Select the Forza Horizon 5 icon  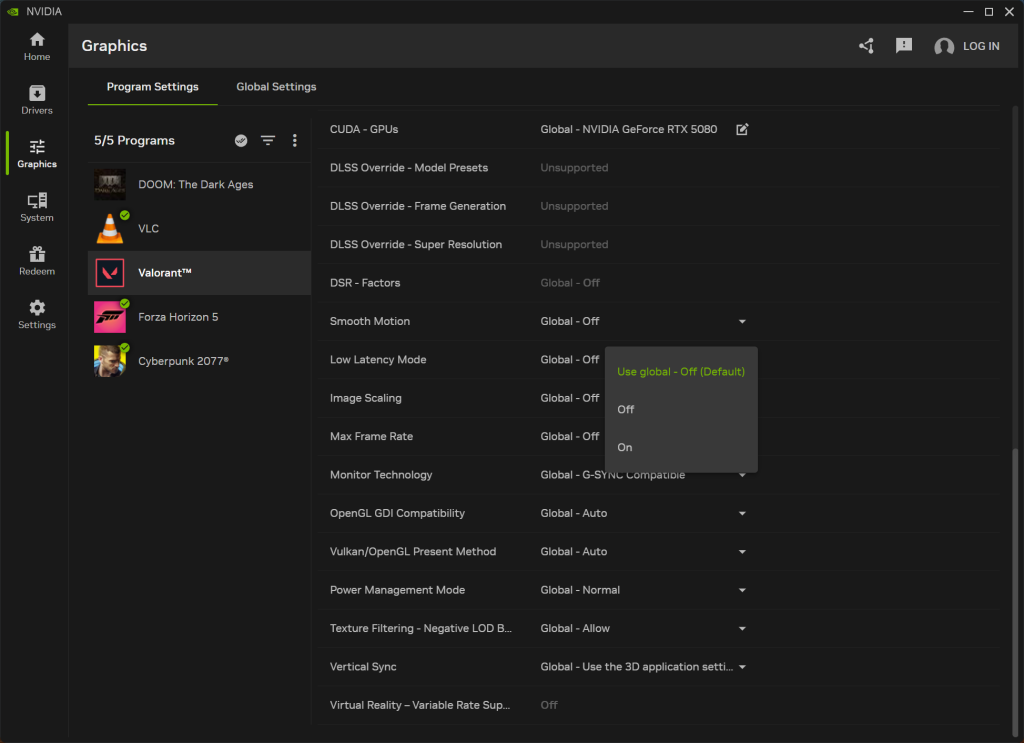tap(110, 317)
